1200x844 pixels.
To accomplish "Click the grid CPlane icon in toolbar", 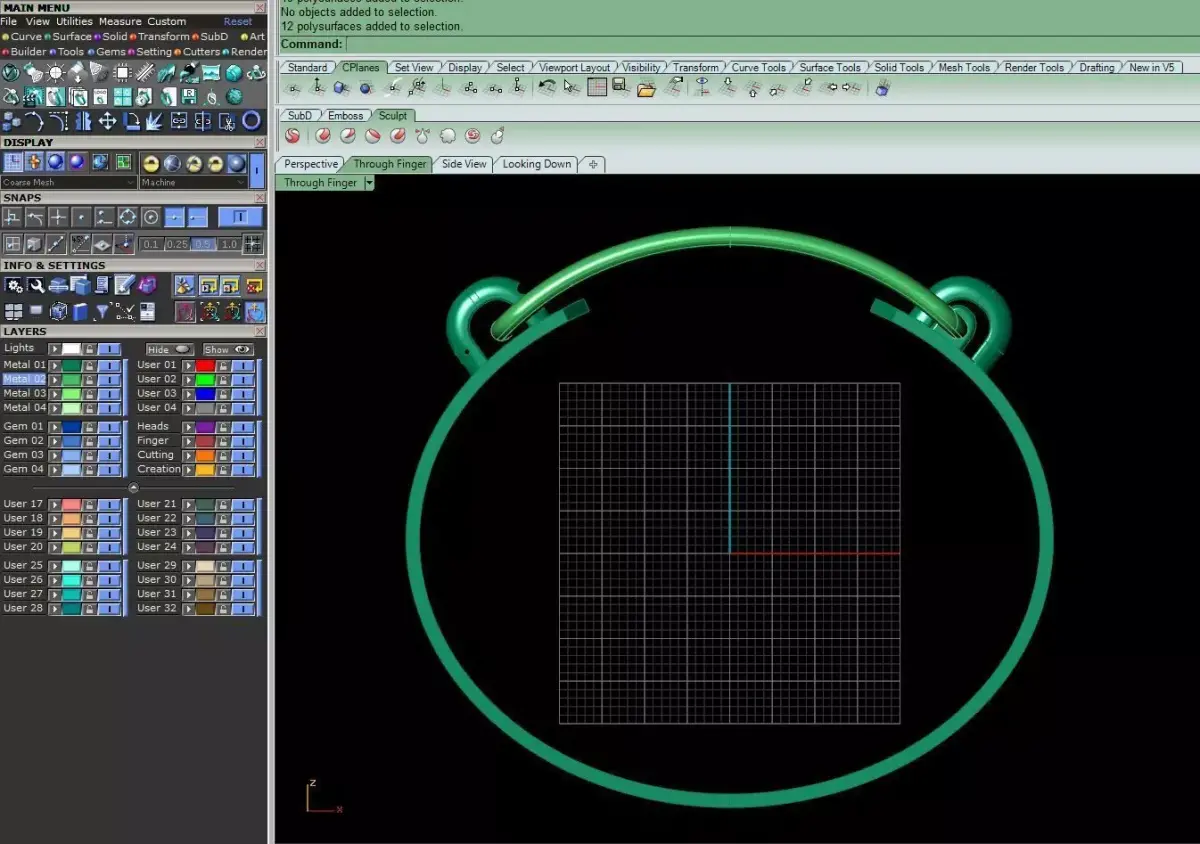I will coord(597,88).
